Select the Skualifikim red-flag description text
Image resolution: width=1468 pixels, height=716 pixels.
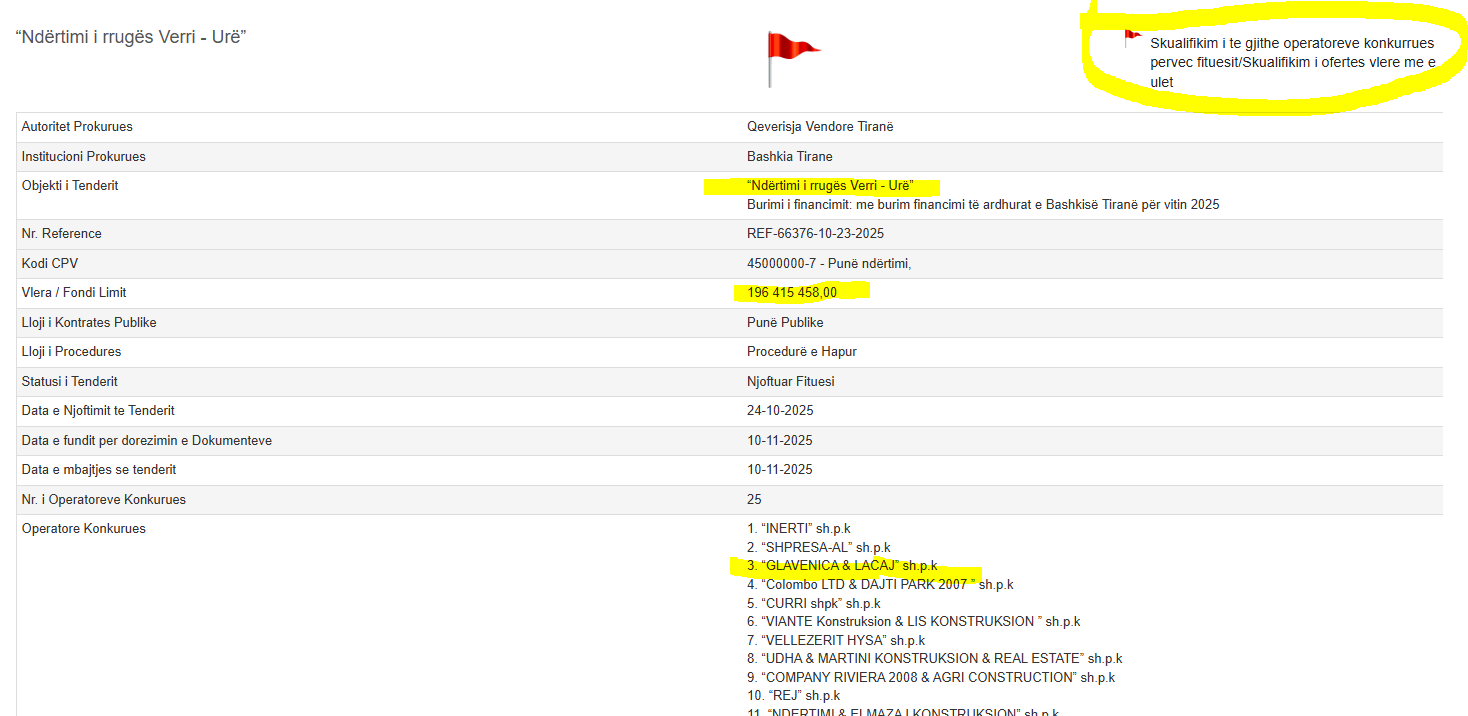pyautogui.click(x=1291, y=62)
